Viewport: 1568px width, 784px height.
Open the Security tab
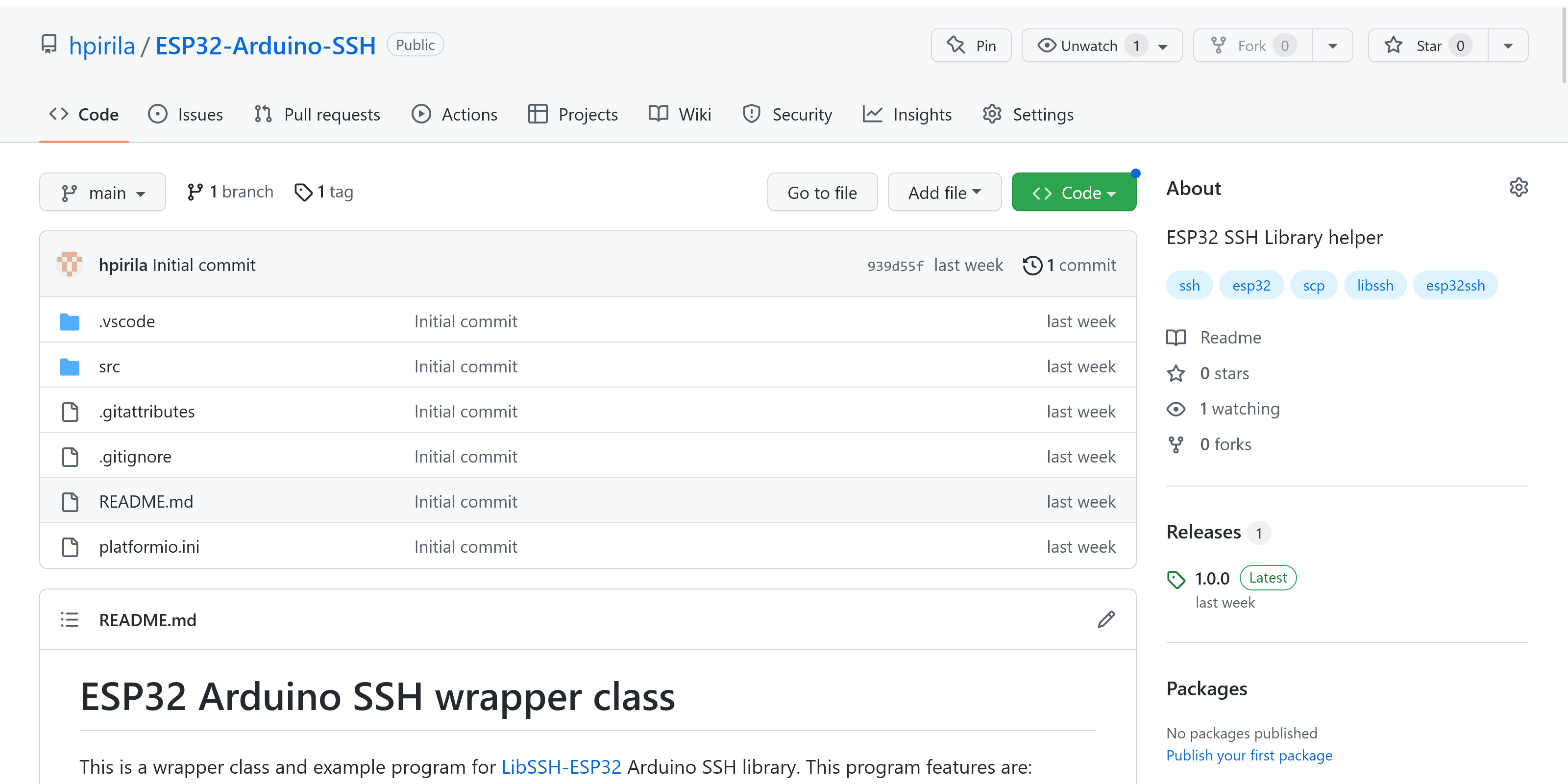pyautogui.click(x=787, y=115)
